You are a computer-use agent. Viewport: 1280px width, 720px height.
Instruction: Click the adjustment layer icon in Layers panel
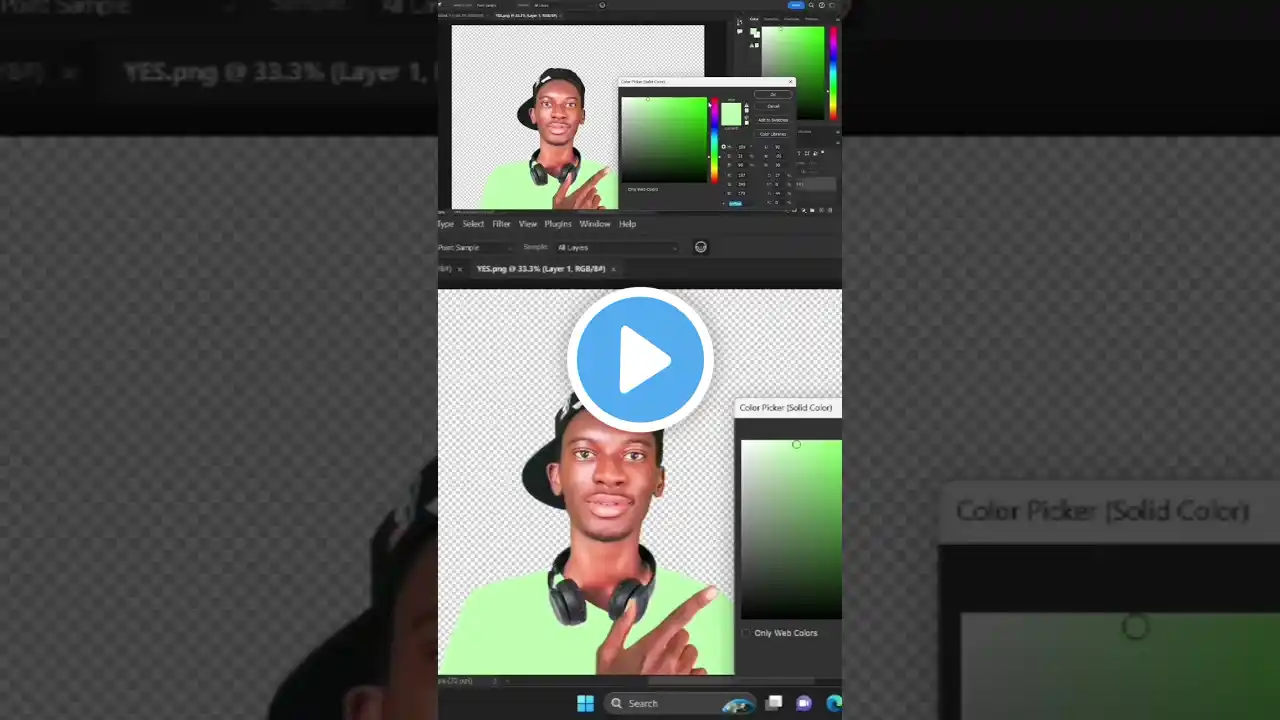[803, 210]
